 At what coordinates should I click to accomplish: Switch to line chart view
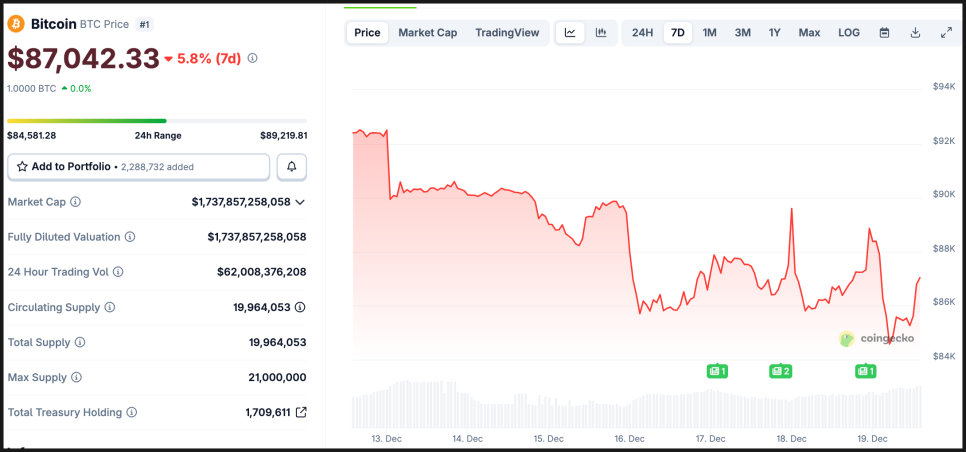570,33
